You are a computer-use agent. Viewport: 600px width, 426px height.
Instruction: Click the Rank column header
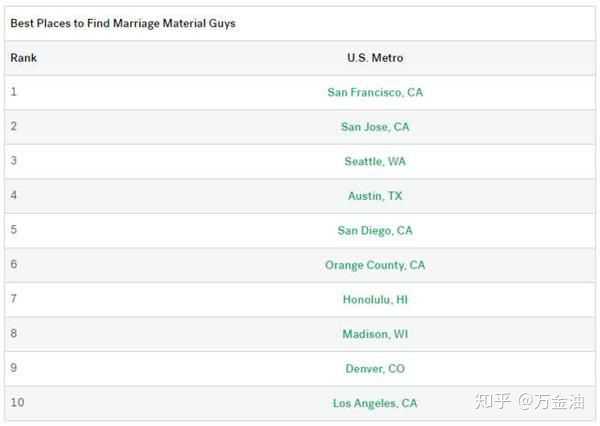coord(23,58)
